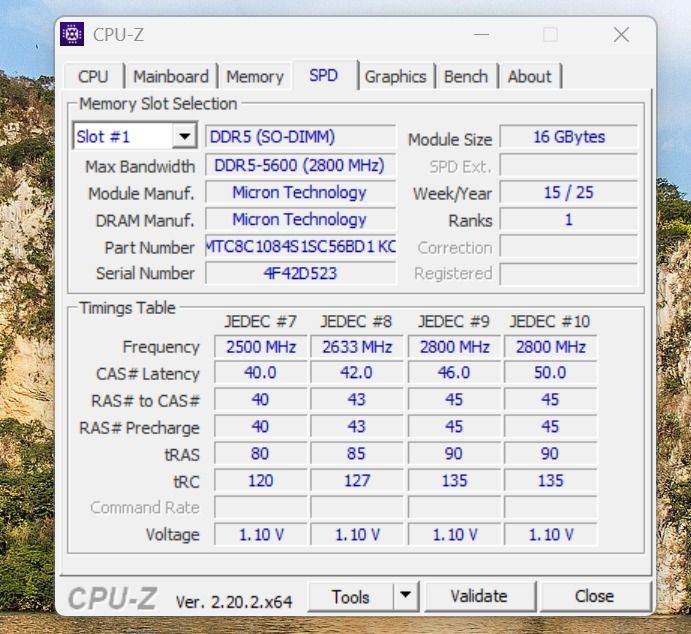Click the Max Bandwidth label

(140, 167)
